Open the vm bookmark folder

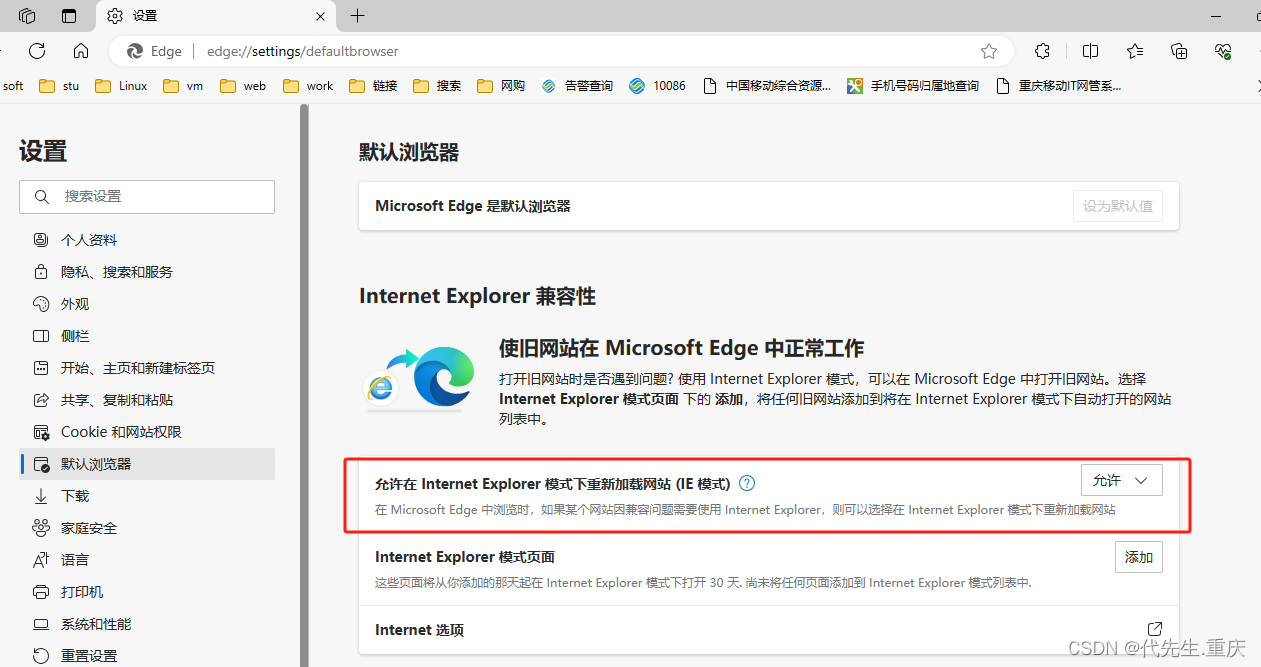pos(183,86)
